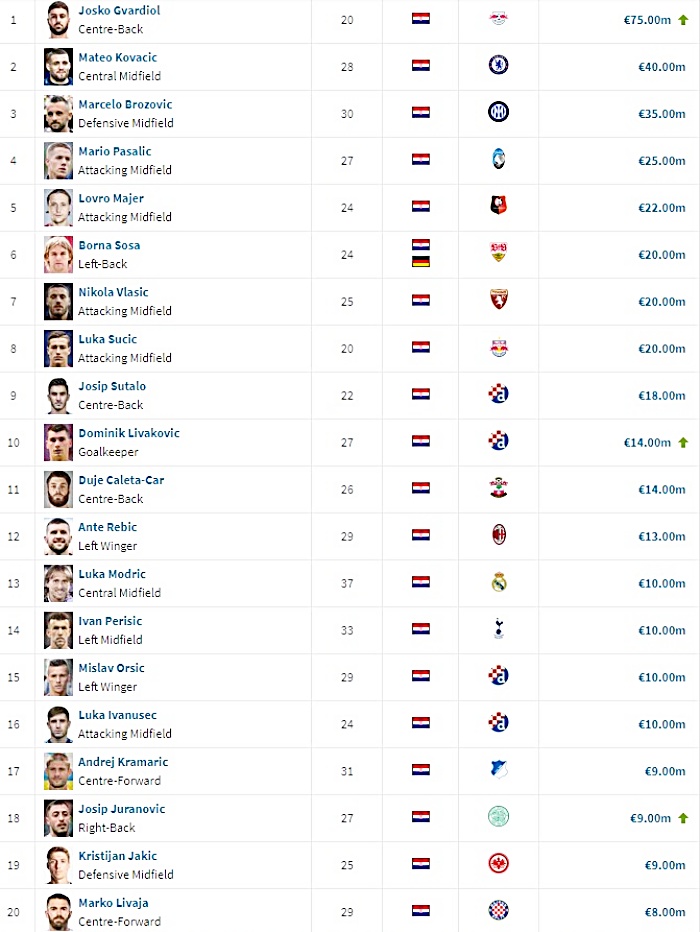Click the AC Milan crest beside Rebic
This screenshot has width=700, height=932.
pos(499,536)
